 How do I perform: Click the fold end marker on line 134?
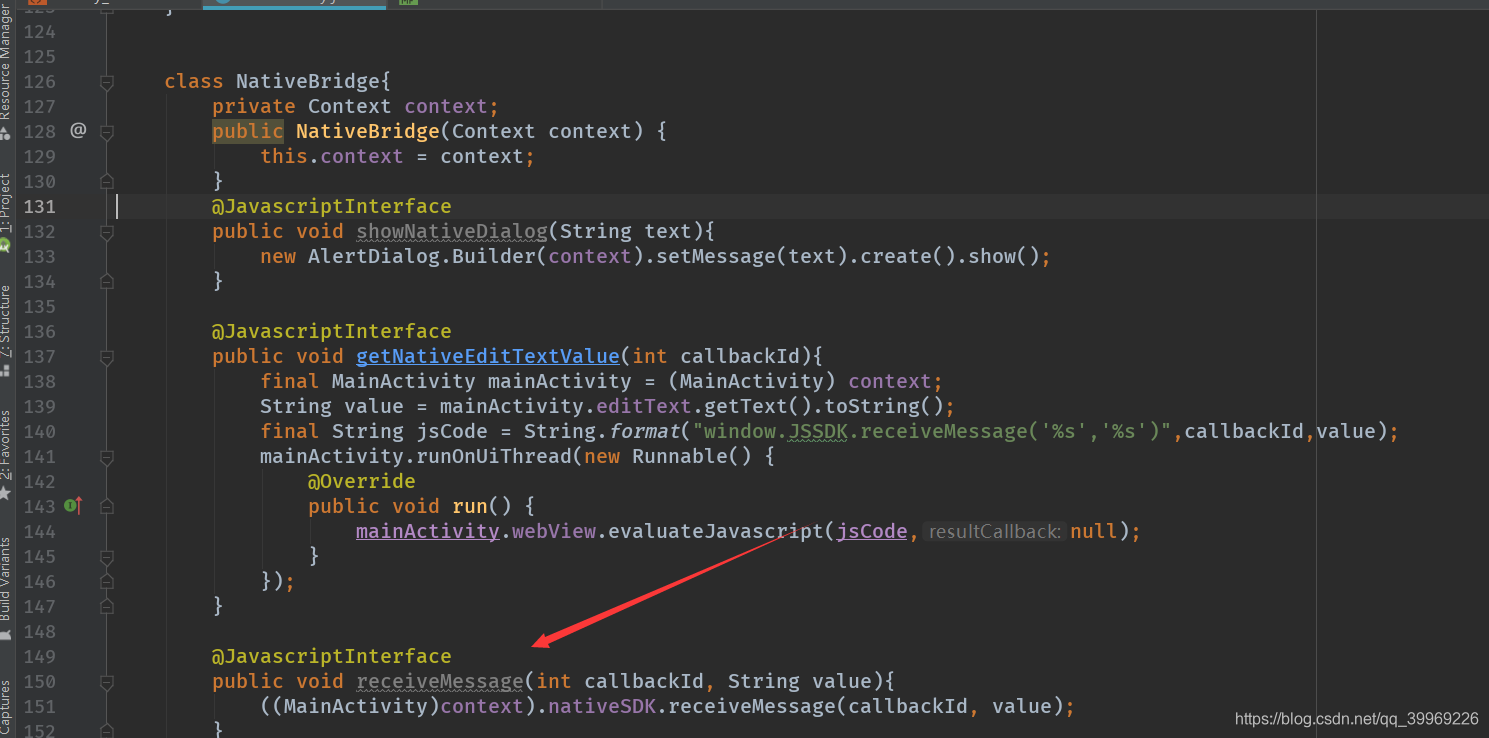pyautogui.click(x=107, y=282)
